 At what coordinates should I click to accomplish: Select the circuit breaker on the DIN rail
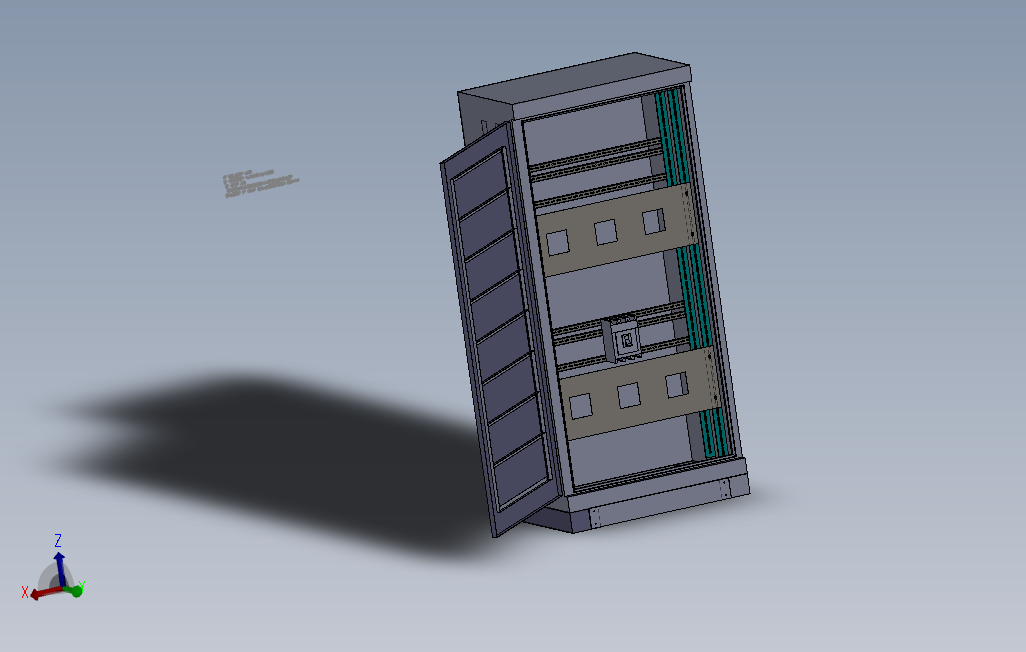click(x=622, y=339)
